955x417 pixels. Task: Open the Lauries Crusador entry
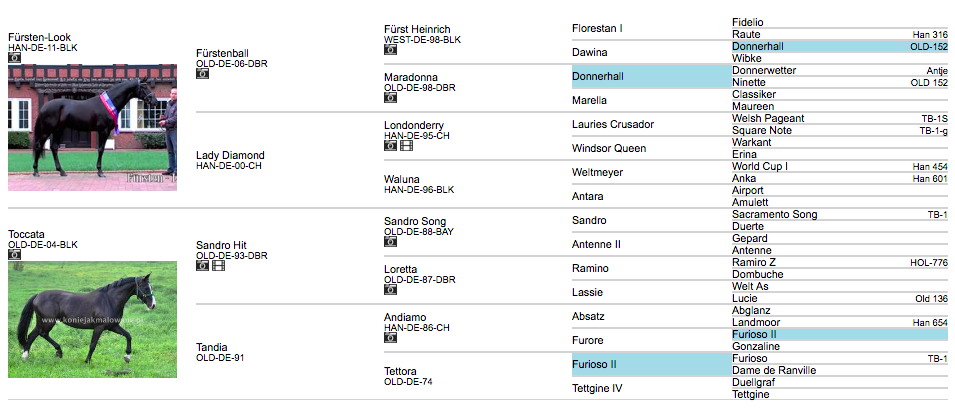tap(613, 124)
